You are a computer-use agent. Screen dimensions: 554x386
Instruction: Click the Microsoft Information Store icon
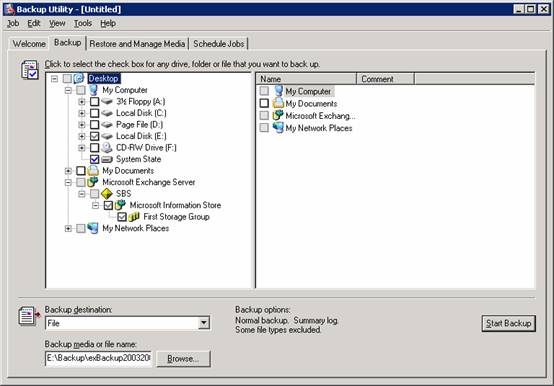pos(120,205)
